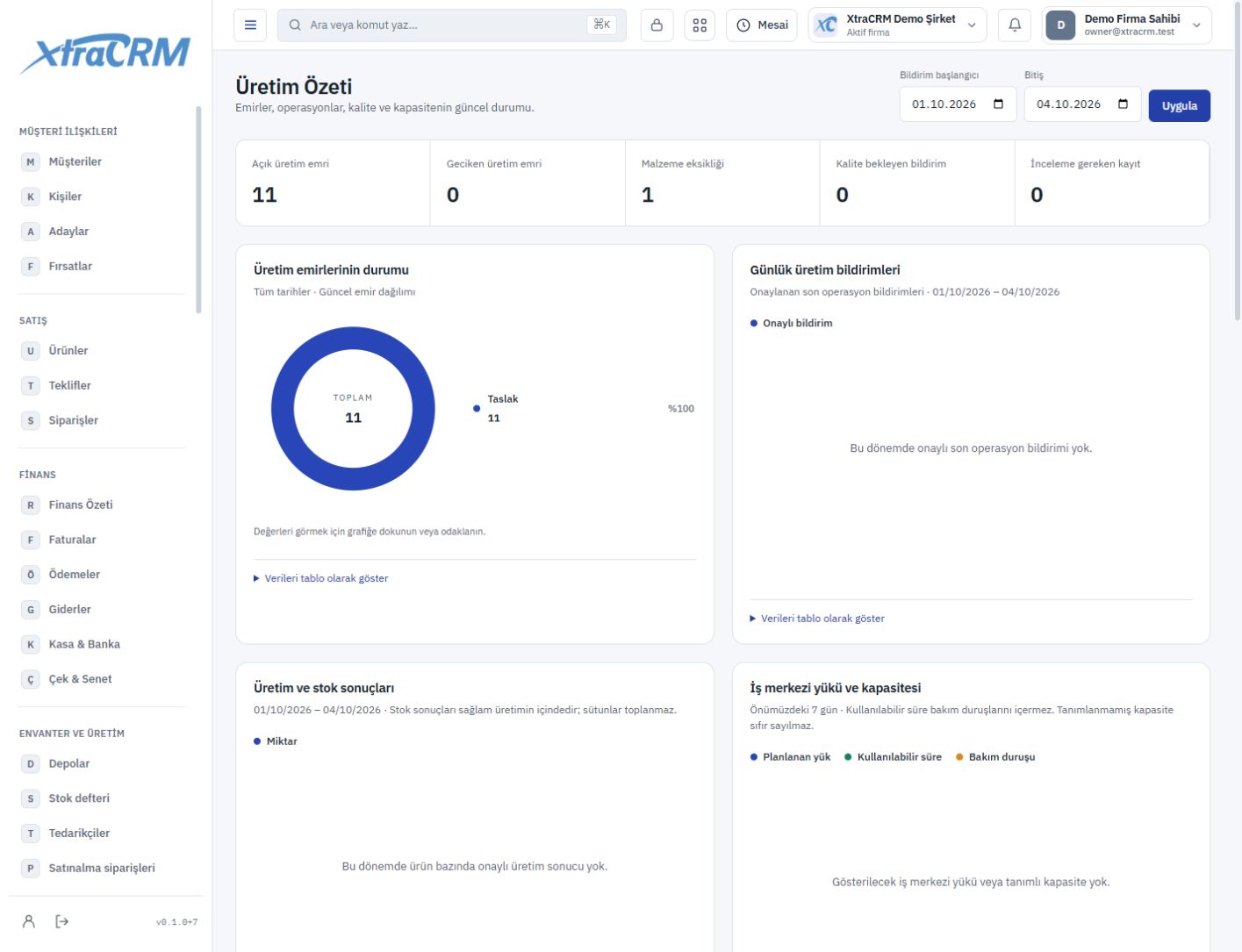
Task: Expand table view under Günlük üretim bildirimleri
Action: click(x=817, y=619)
